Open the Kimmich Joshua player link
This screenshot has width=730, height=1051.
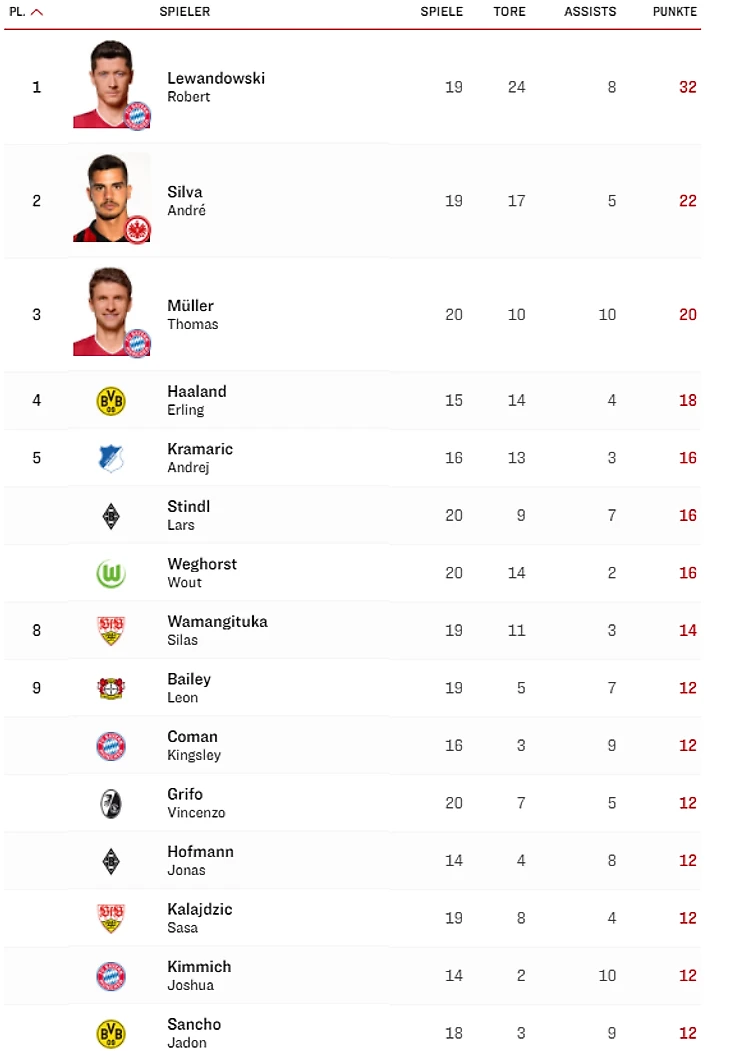pyautogui.click(x=199, y=975)
